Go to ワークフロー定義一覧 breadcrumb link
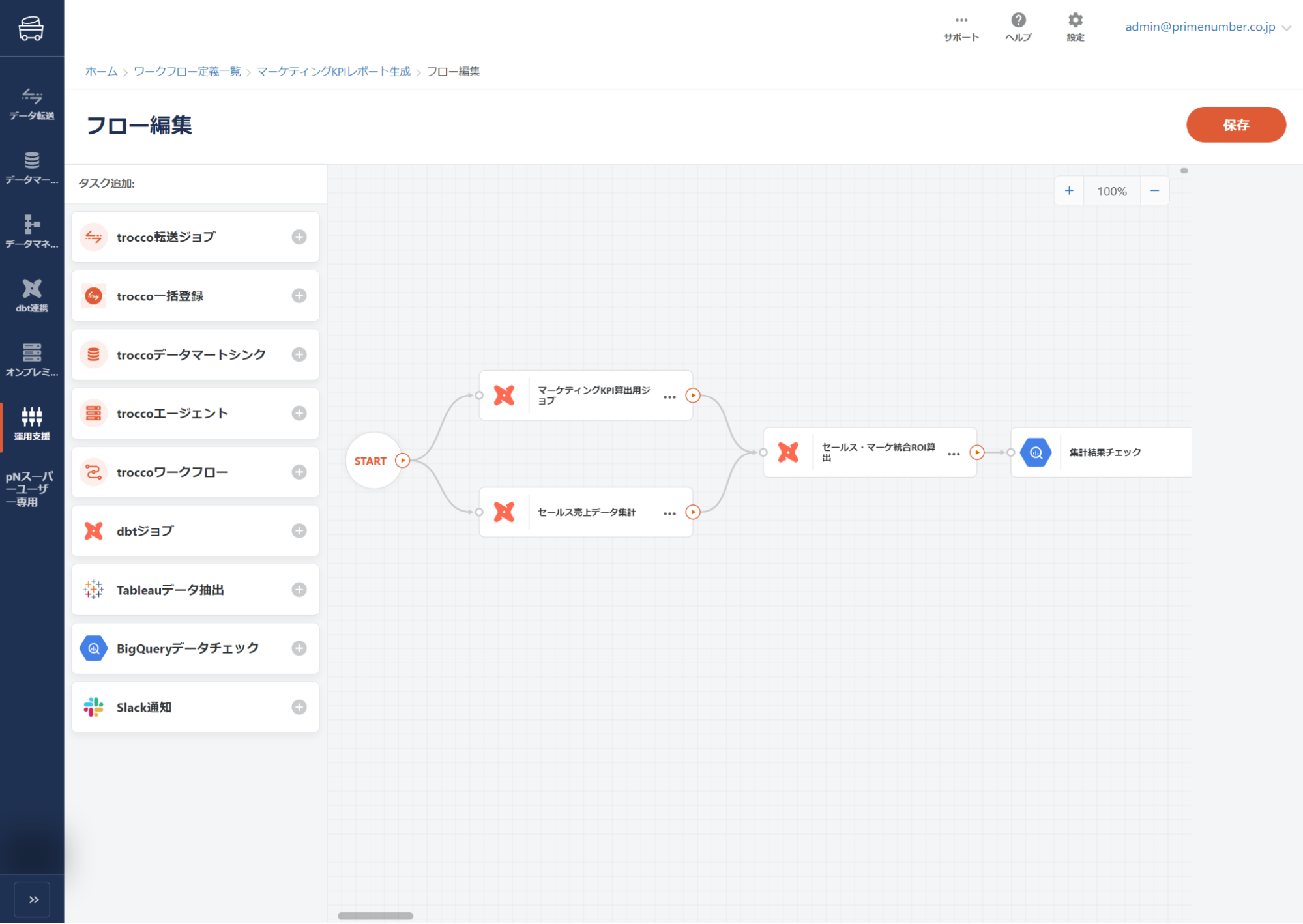This screenshot has height=924, width=1303. [187, 72]
